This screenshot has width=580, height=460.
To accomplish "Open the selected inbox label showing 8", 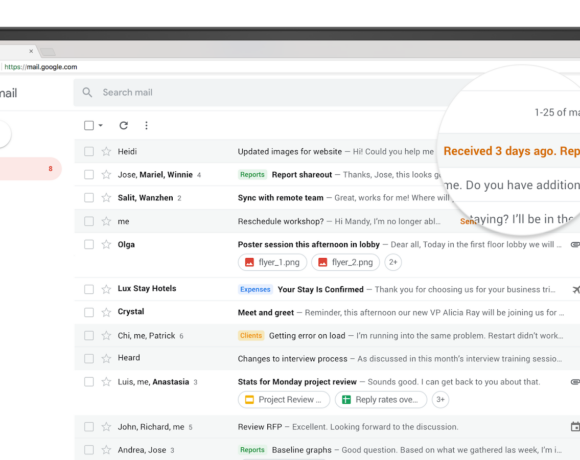I will pos(30,169).
